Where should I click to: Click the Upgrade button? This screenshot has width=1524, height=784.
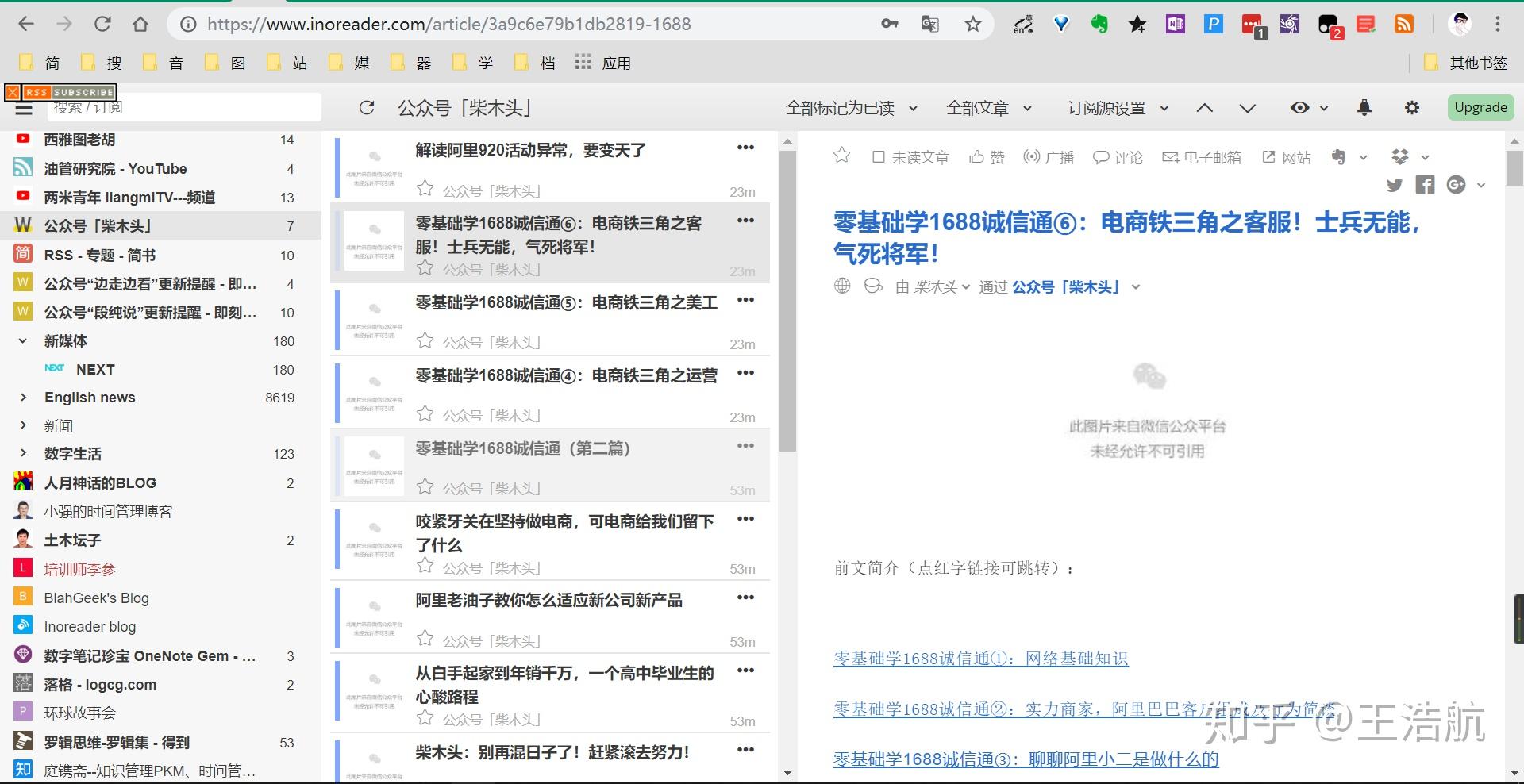point(1480,107)
